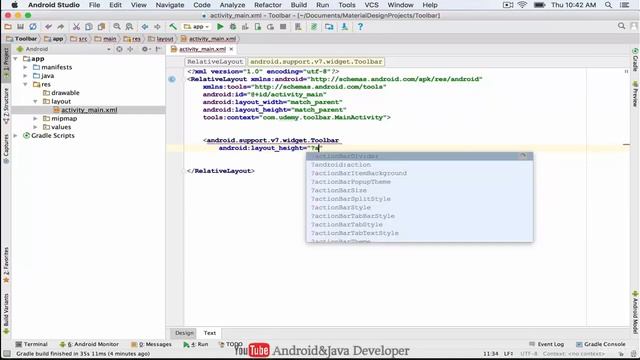Switch to the Text editor tab
Screen dimensions: 640x360
[x=210, y=333]
